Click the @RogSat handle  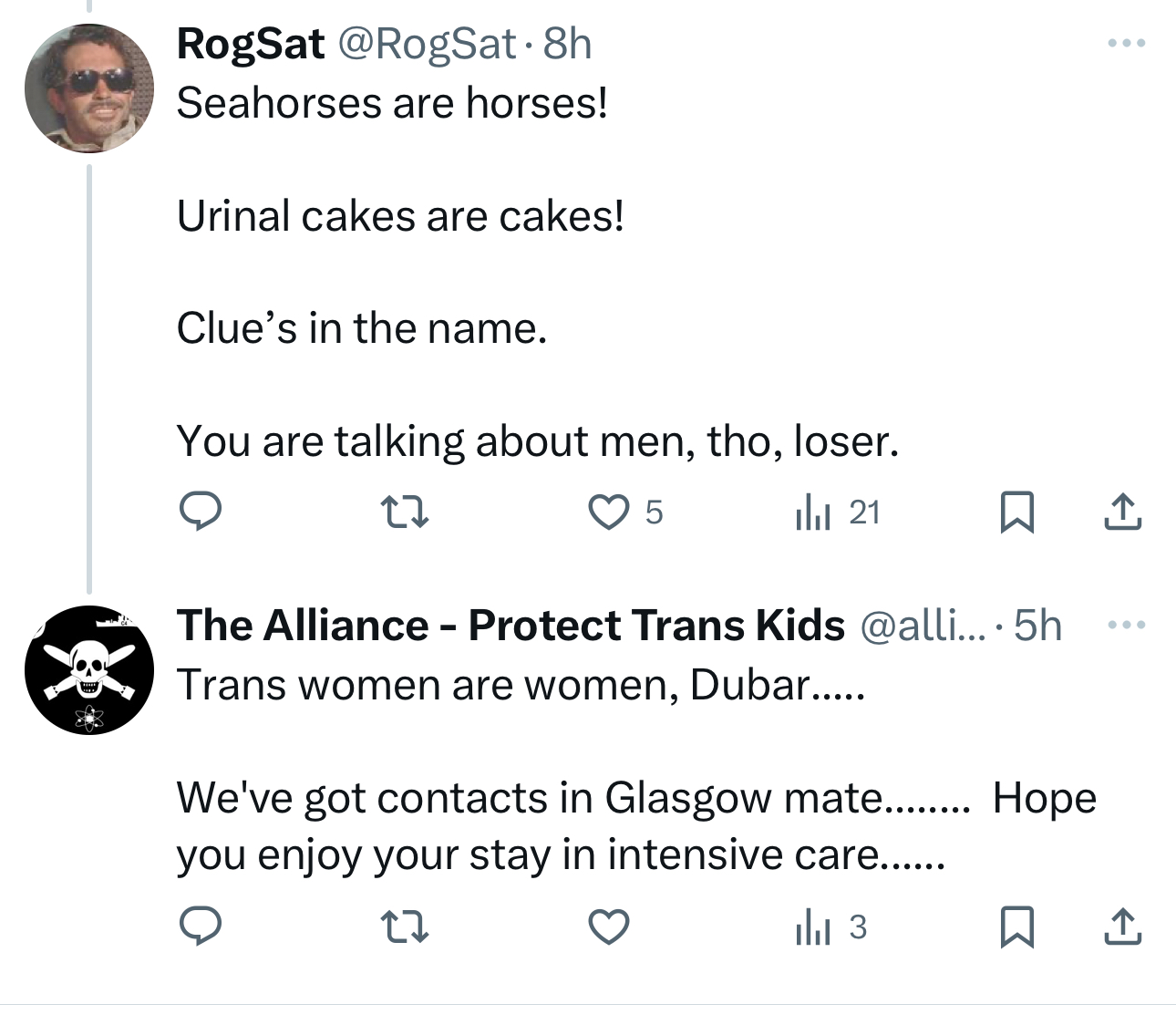tap(427, 44)
